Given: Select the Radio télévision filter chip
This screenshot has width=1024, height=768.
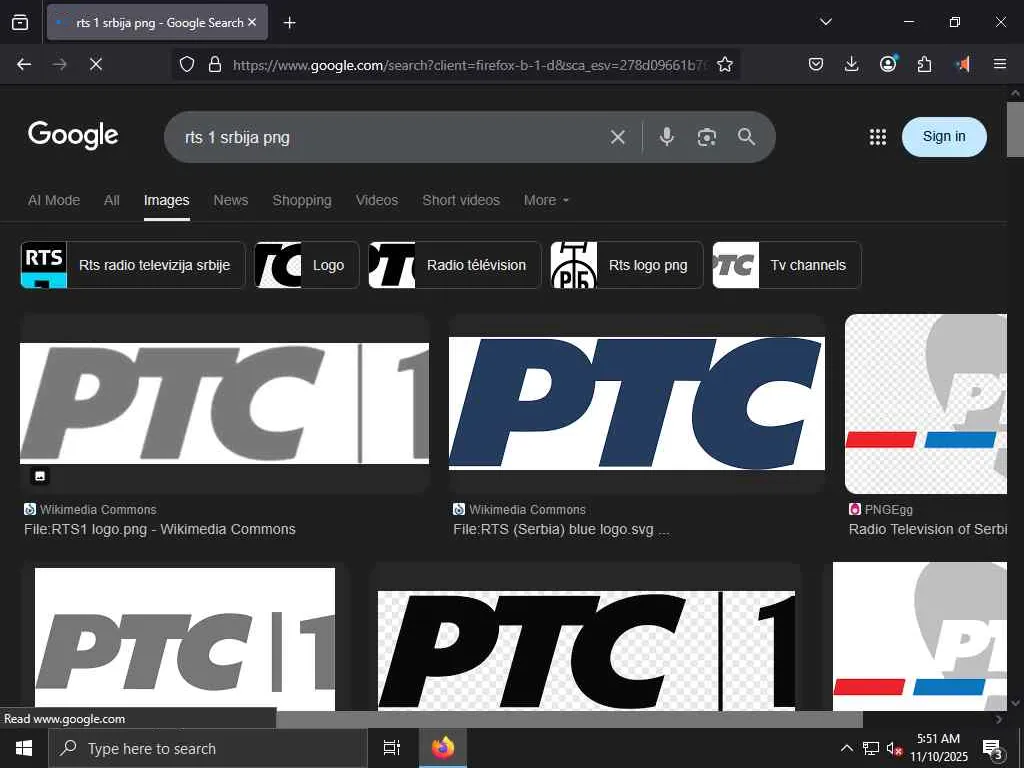Looking at the screenshot, I should point(455,265).
